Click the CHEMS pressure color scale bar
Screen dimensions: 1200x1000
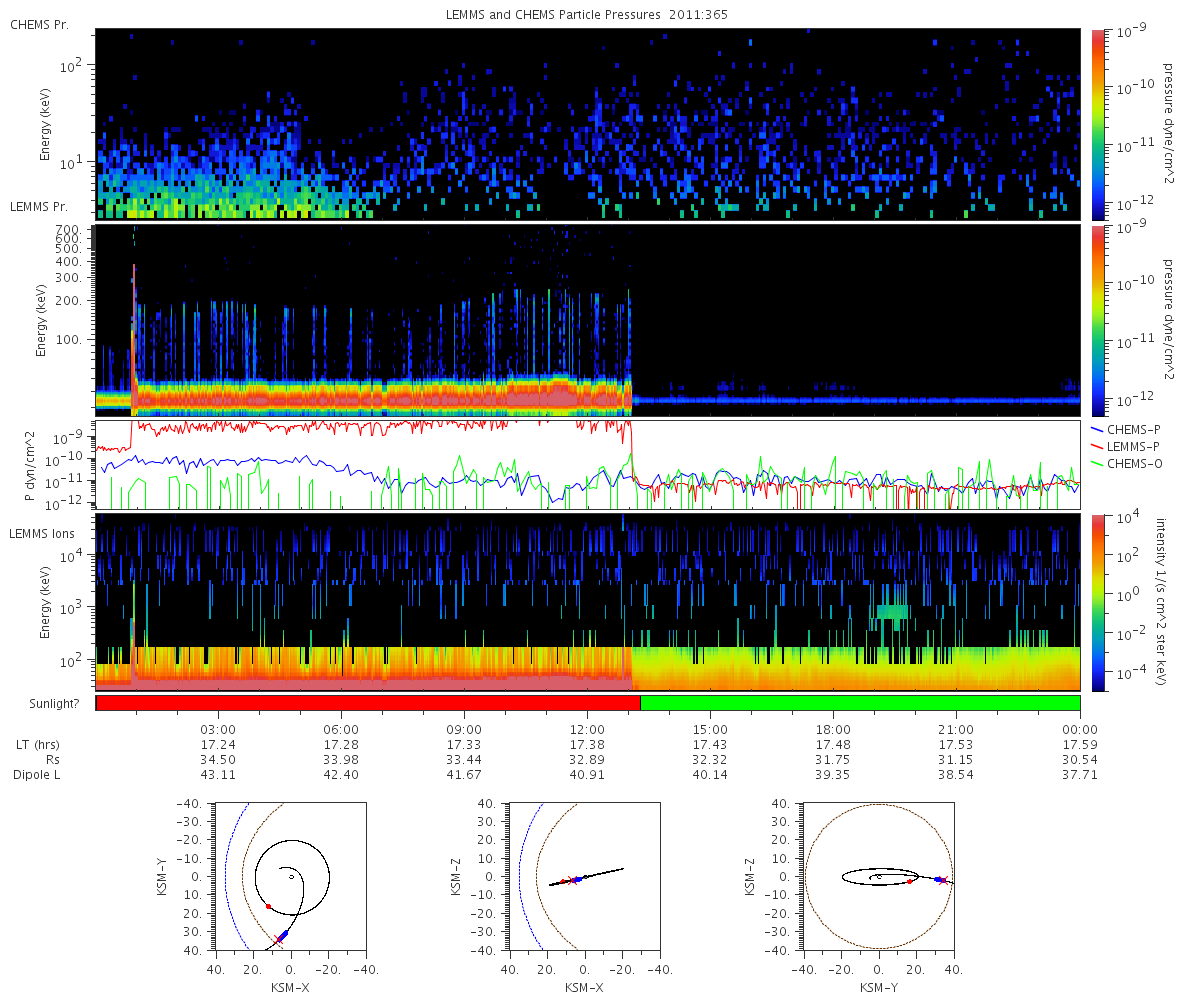[1098, 124]
